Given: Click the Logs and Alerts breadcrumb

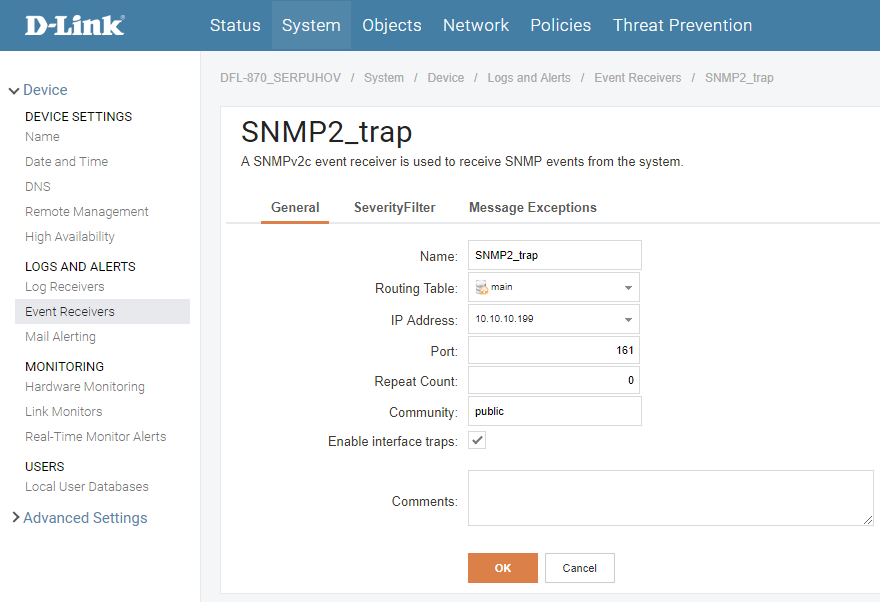Looking at the screenshot, I should pyautogui.click(x=529, y=78).
